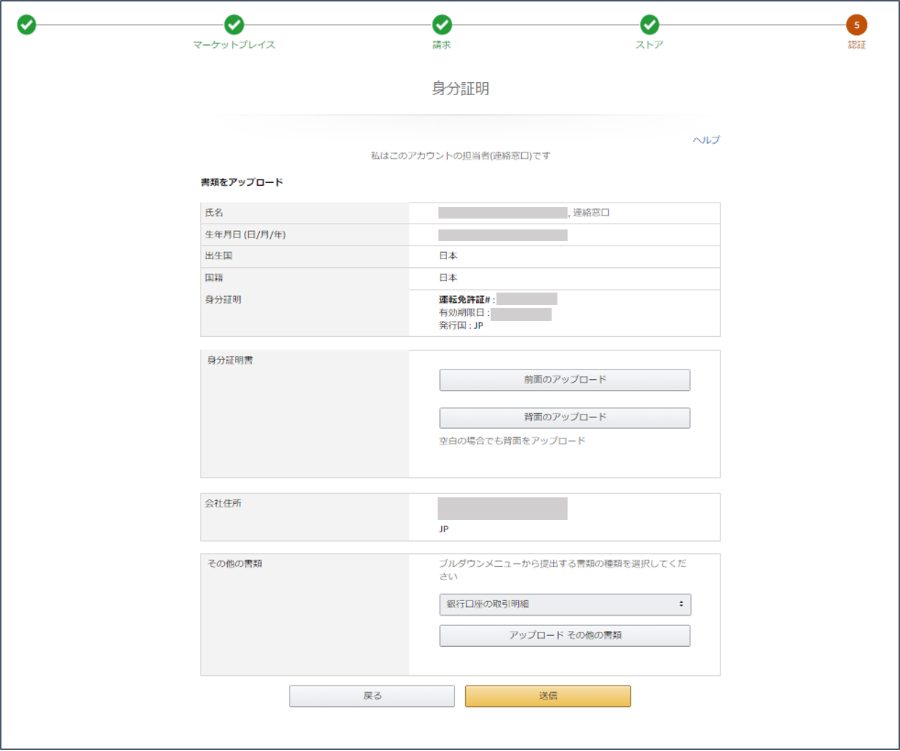This screenshot has height=751, width=900.
Task: Select the ストア step label
Action: [x=649, y=45]
